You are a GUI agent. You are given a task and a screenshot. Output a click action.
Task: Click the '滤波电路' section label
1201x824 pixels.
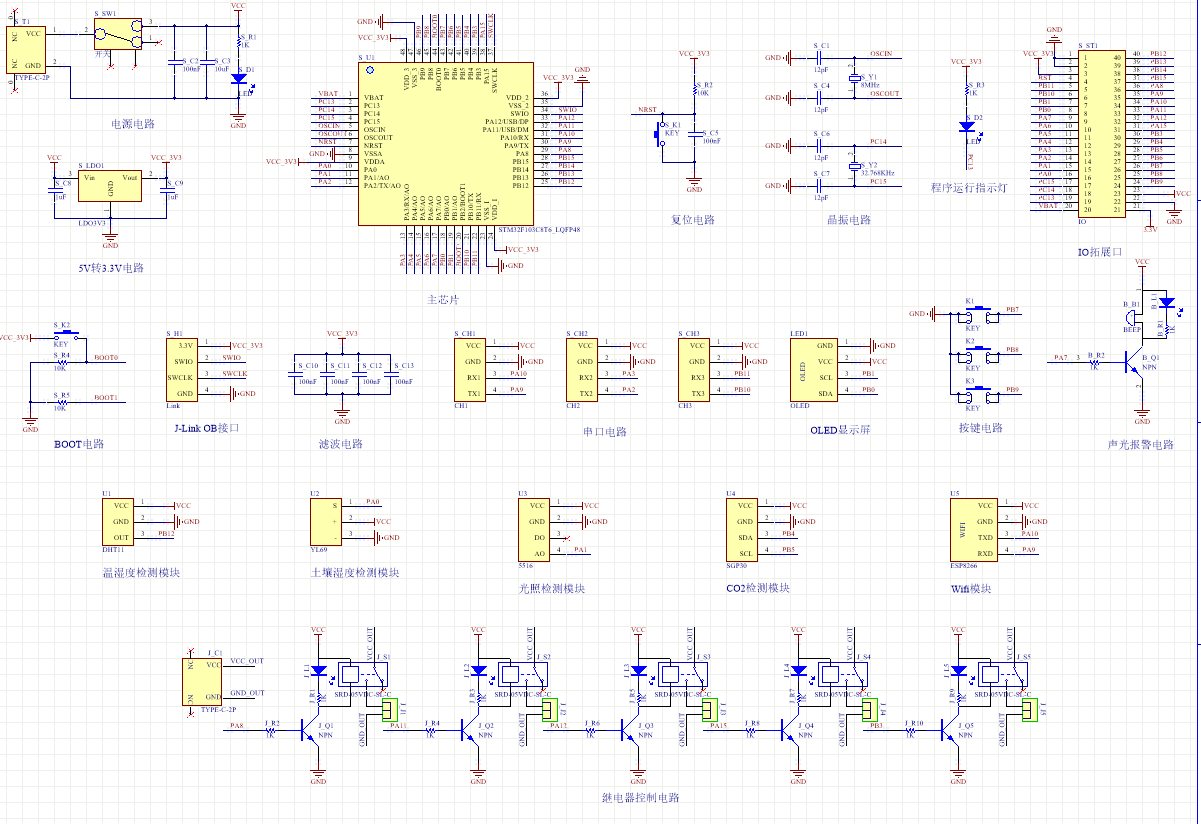point(342,443)
